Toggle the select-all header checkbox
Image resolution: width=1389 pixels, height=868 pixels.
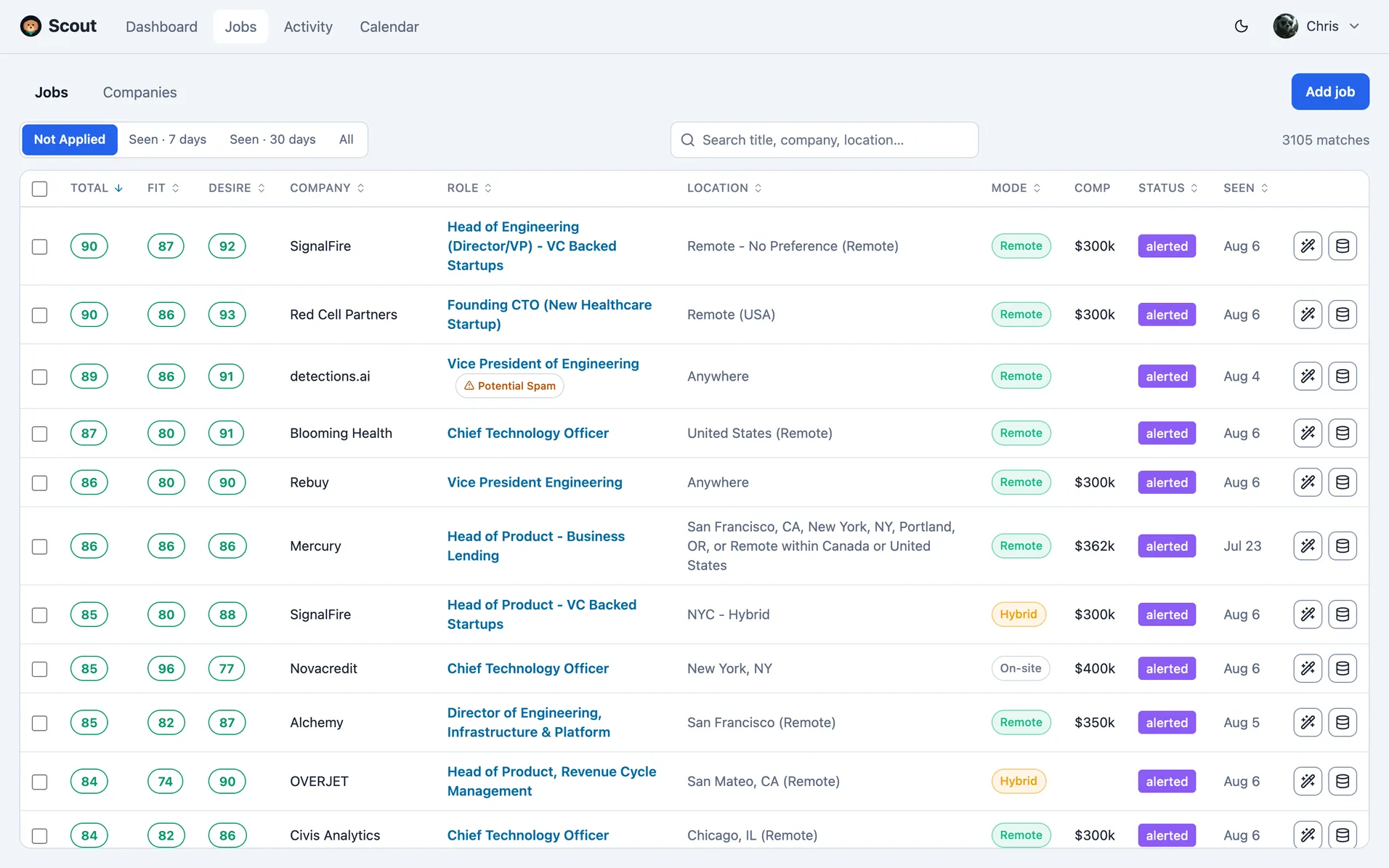point(40,189)
